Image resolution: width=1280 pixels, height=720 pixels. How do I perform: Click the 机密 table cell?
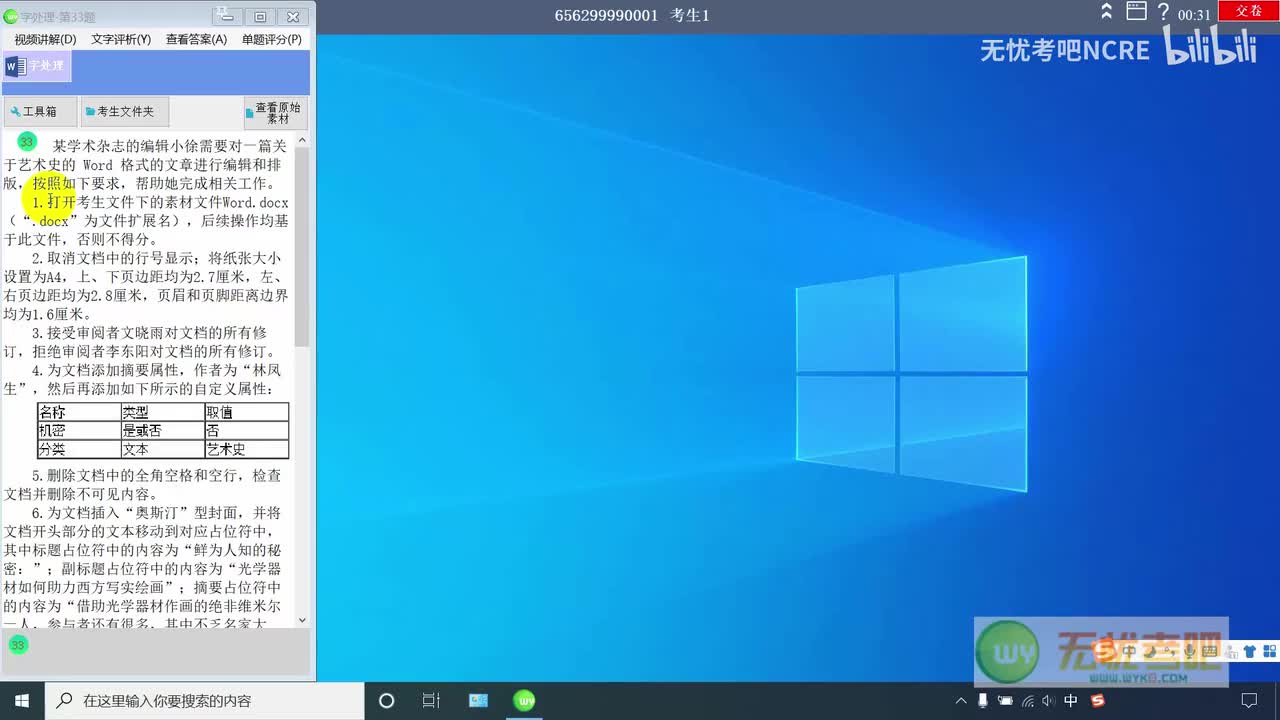tap(78, 431)
